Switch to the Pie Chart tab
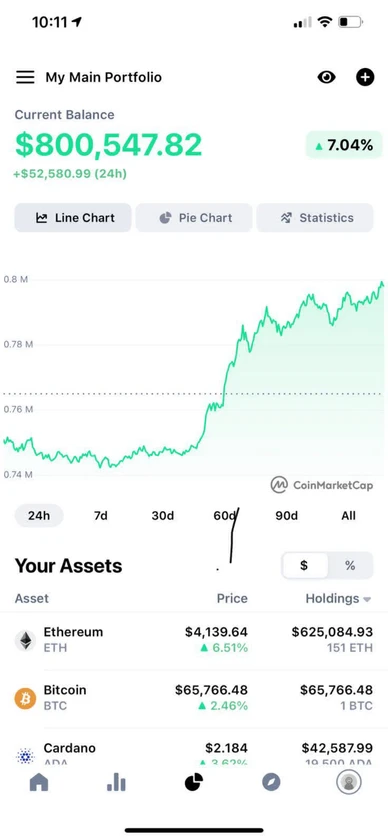Screen dimensions: 388x840 194,218
